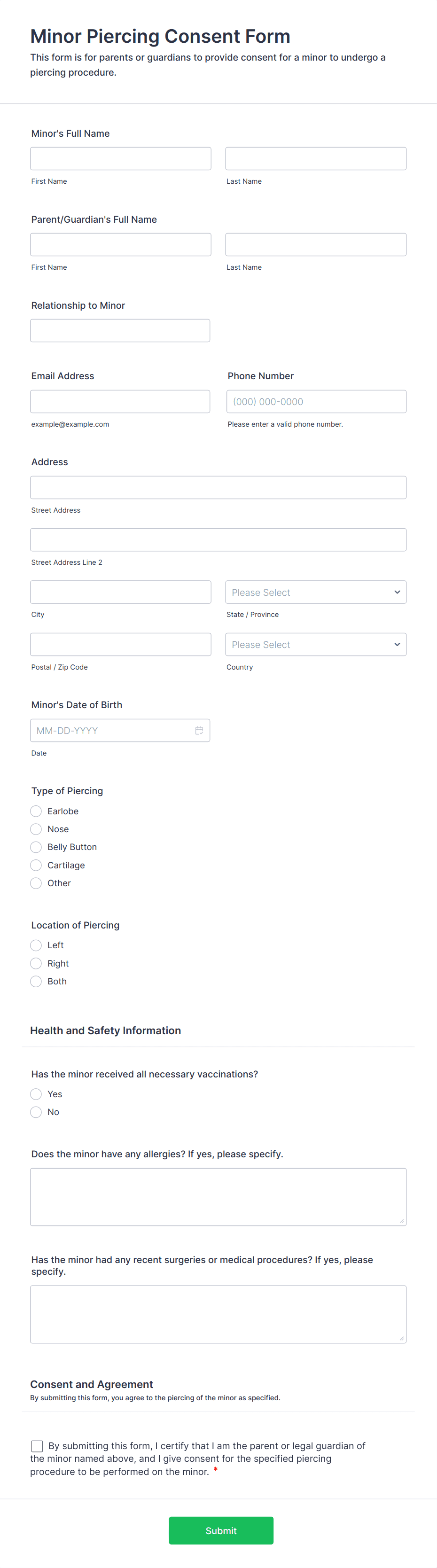Focus the Relationship to Minor field
437x1568 pixels.
pyautogui.click(x=120, y=330)
